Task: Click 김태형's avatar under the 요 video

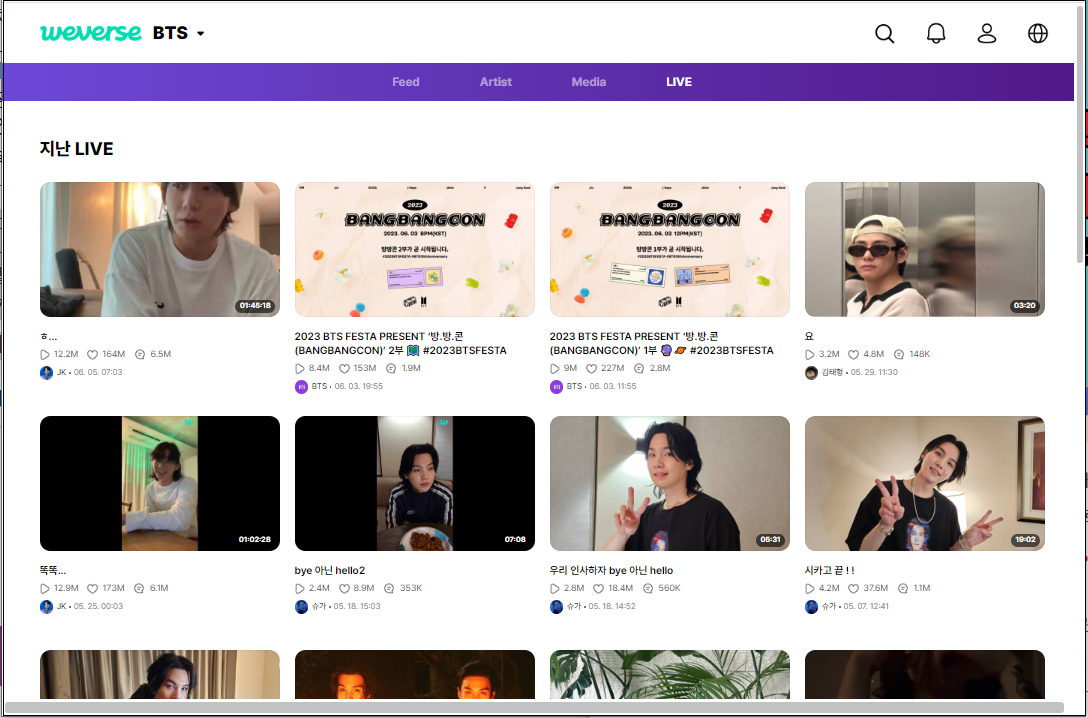Action: (811, 372)
